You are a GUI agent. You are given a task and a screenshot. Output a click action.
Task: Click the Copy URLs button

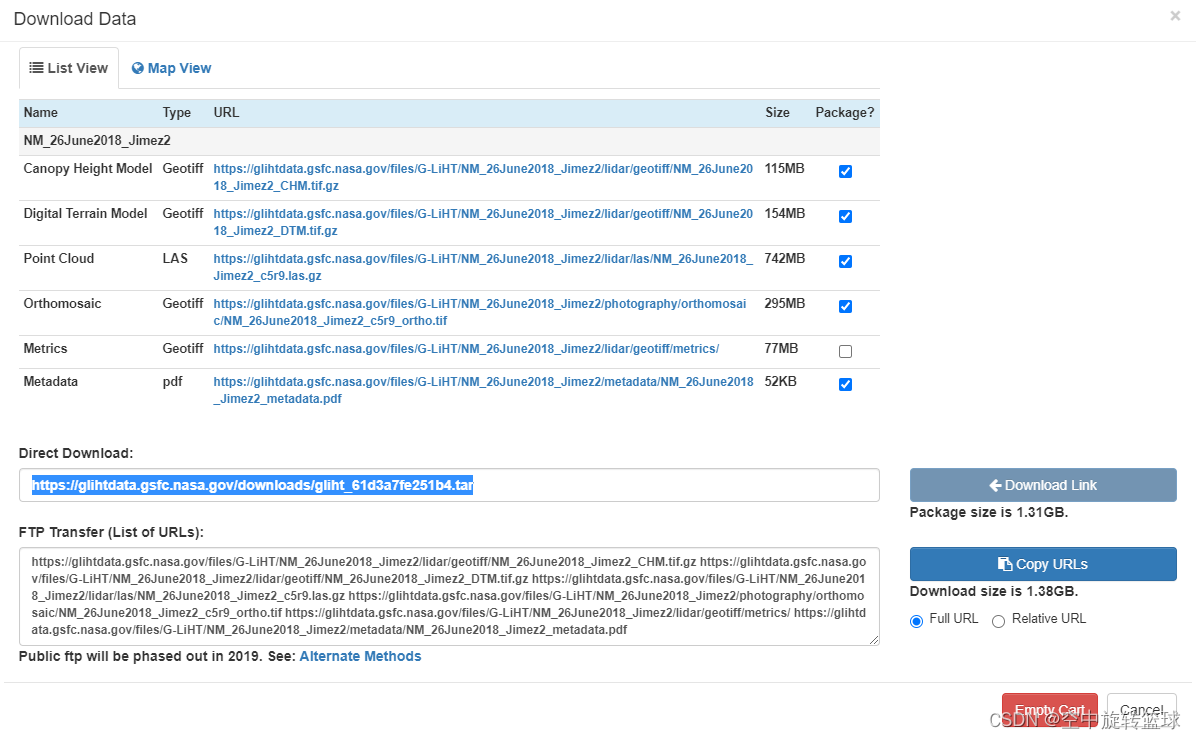[x=1043, y=564]
